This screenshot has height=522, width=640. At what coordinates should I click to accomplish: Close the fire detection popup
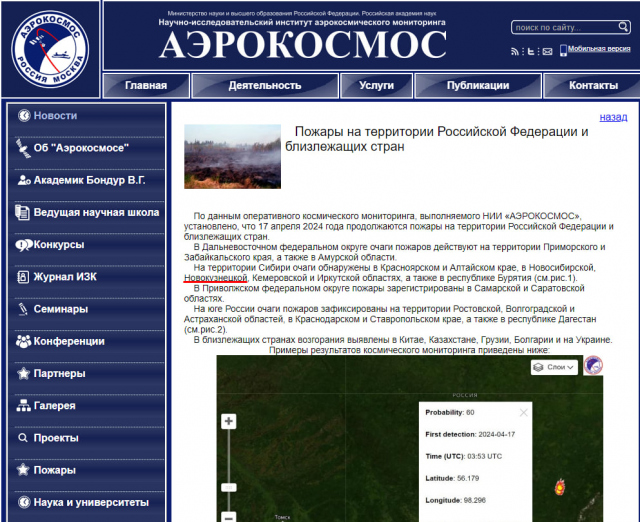(x=524, y=412)
